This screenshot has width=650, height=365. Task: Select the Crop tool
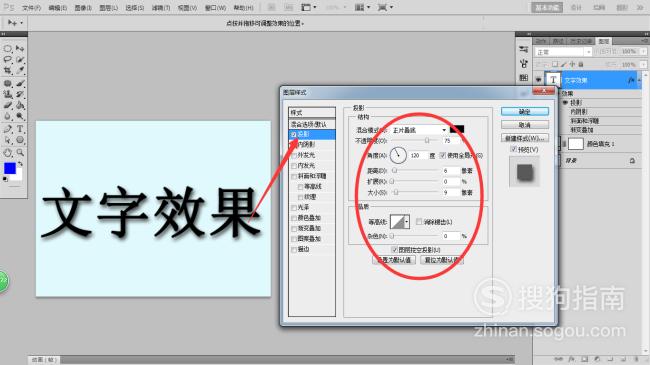pyautogui.click(x=7, y=71)
